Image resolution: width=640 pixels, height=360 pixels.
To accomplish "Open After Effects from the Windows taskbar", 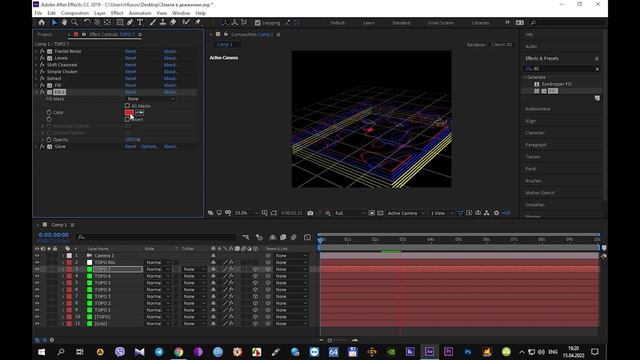I will tap(429, 352).
